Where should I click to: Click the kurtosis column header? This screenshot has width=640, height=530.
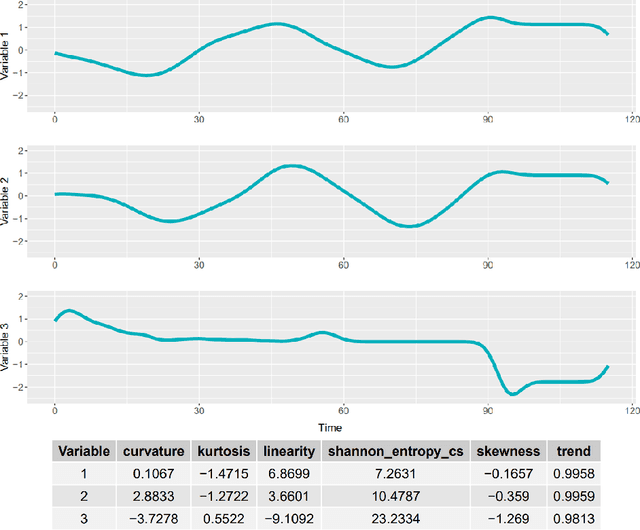coord(225,452)
